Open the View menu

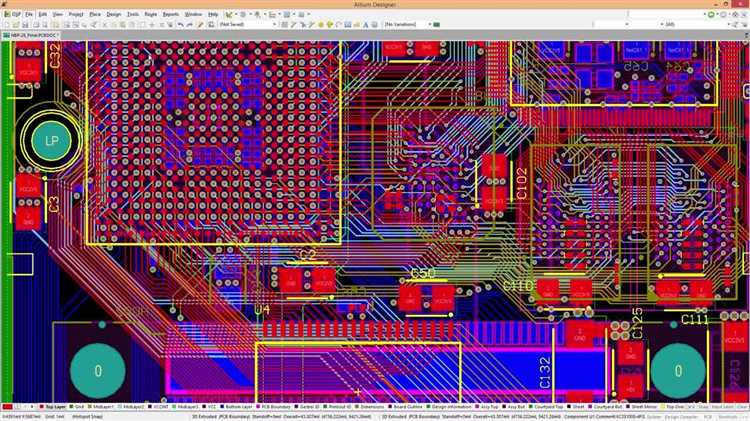pos(57,14)
